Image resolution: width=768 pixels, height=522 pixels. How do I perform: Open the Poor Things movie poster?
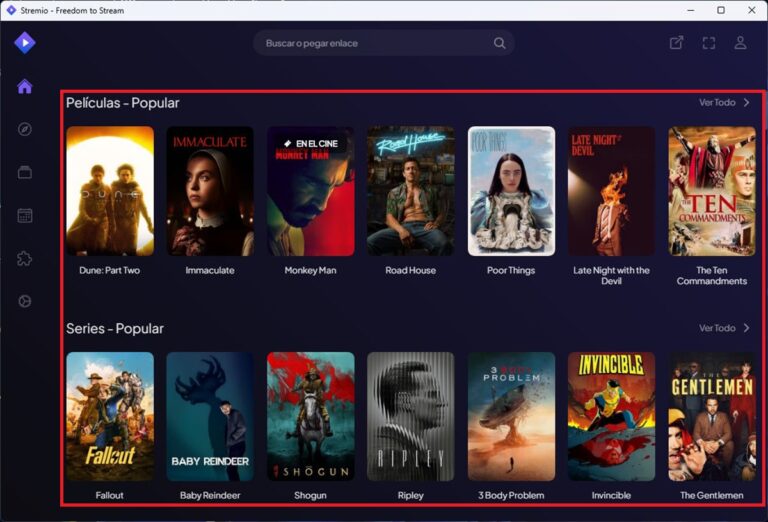pyautogui.click(x=511, y=191)
